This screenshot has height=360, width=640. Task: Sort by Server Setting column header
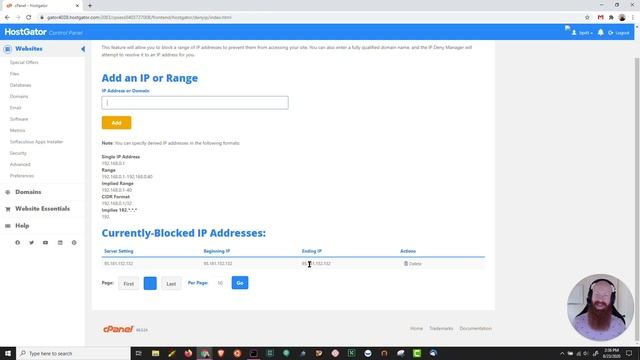119,251
